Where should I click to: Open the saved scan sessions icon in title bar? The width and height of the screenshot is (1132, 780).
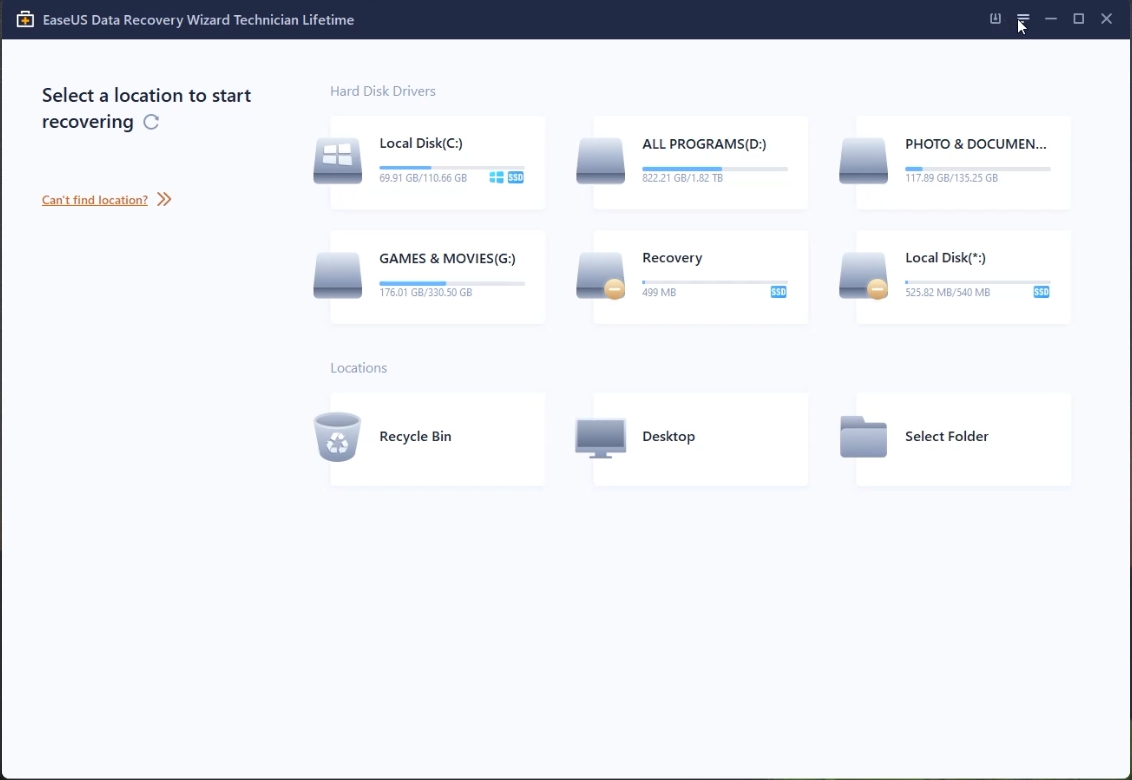pyautogui.click(x=995, y=19)
